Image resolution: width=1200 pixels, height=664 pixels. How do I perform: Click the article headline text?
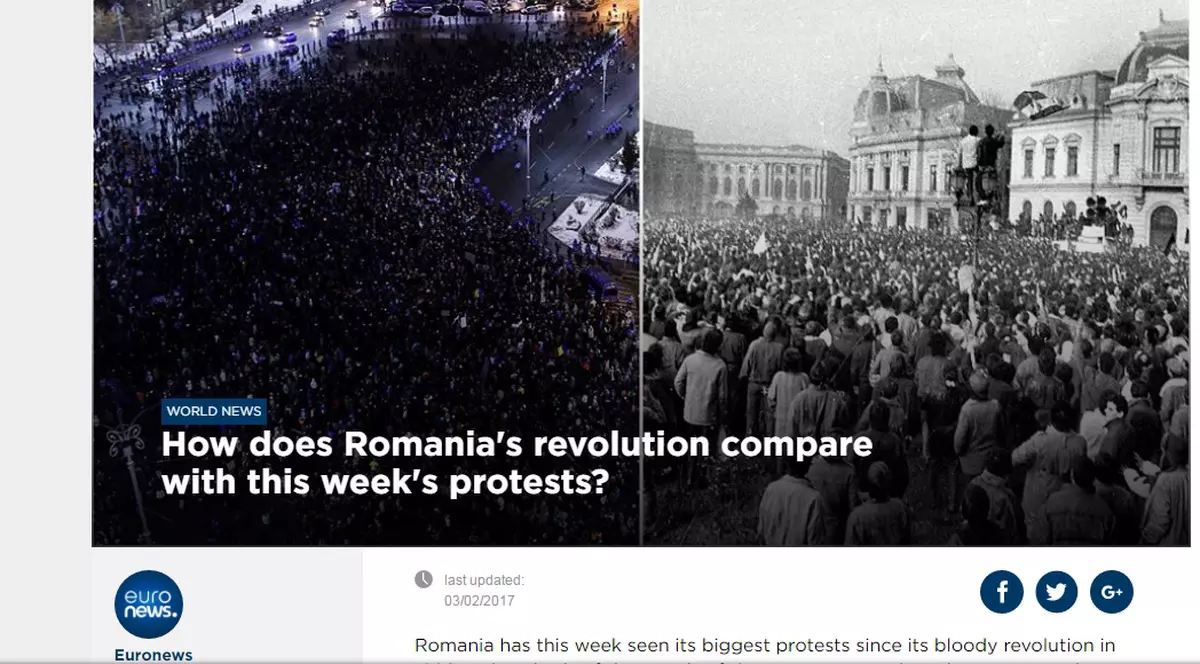click(515, 462)
